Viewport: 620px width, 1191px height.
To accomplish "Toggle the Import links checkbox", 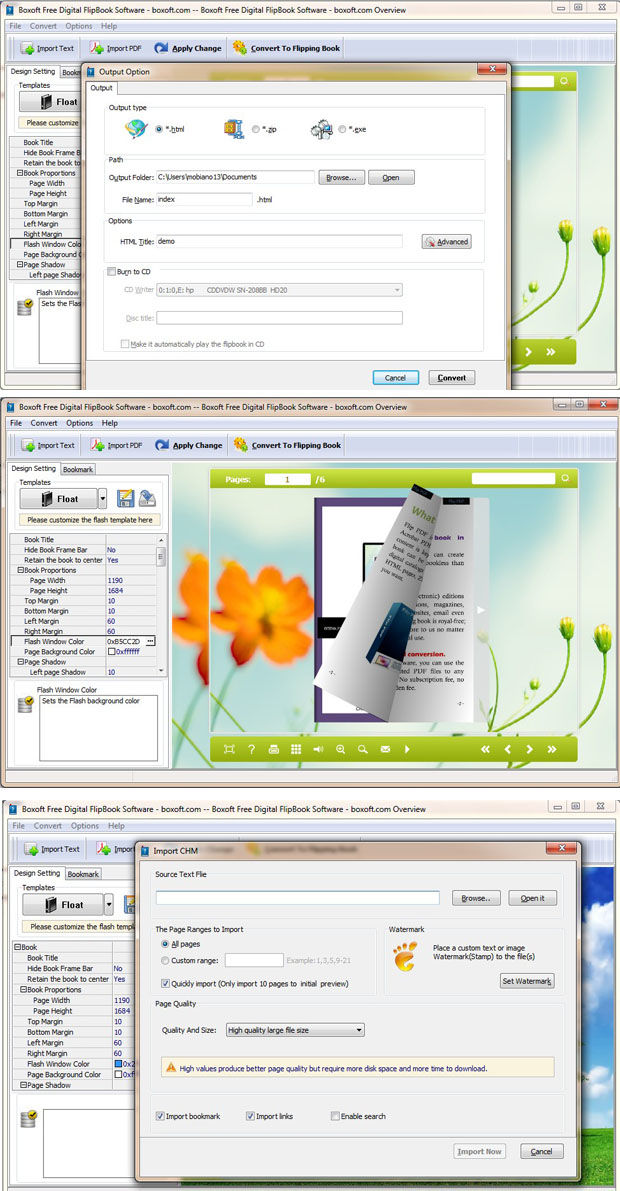I will coord(250,1116).
